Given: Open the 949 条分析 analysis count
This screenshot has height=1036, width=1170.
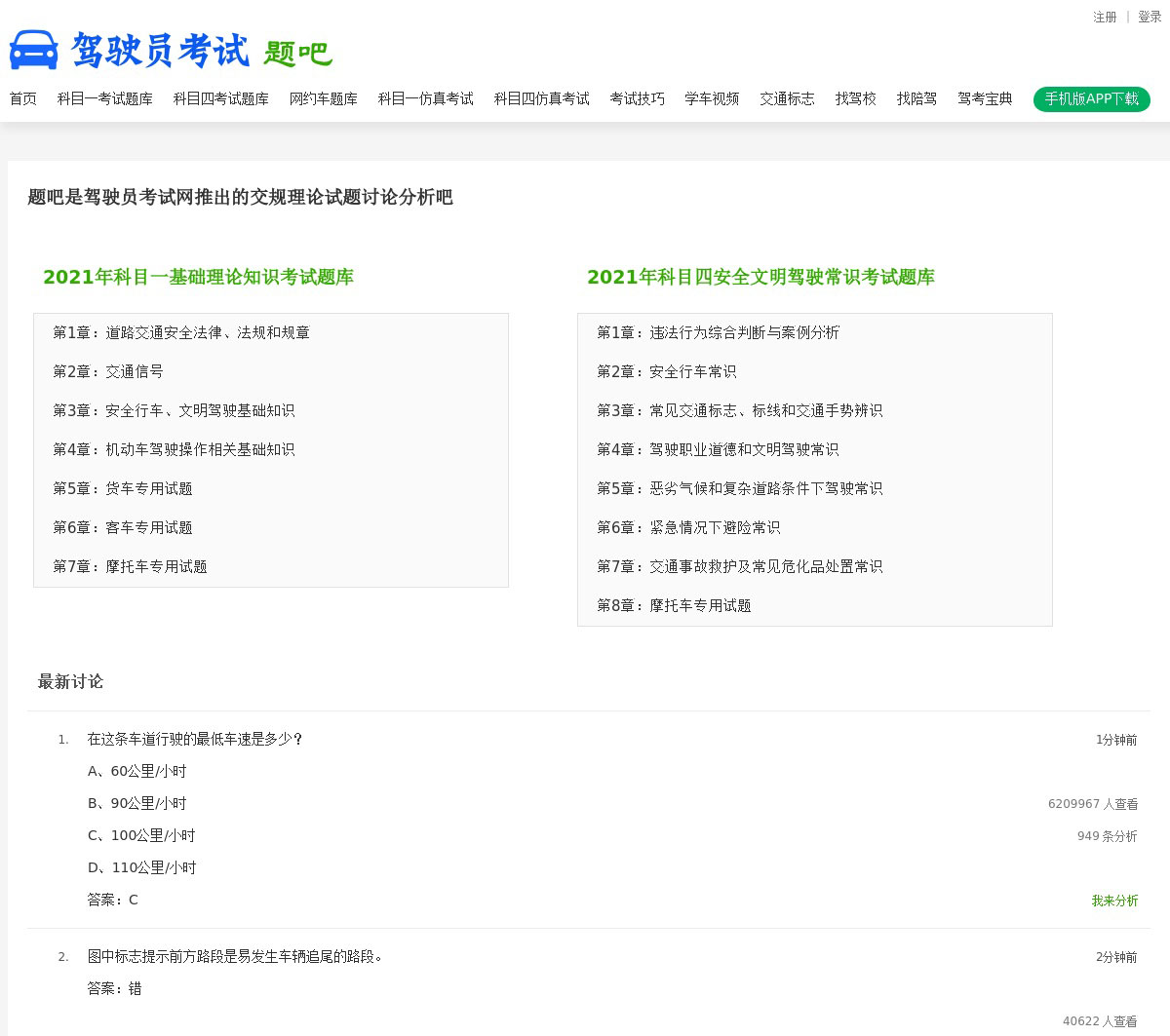Looking at the screenshot, I should (x=1107, y=837).
